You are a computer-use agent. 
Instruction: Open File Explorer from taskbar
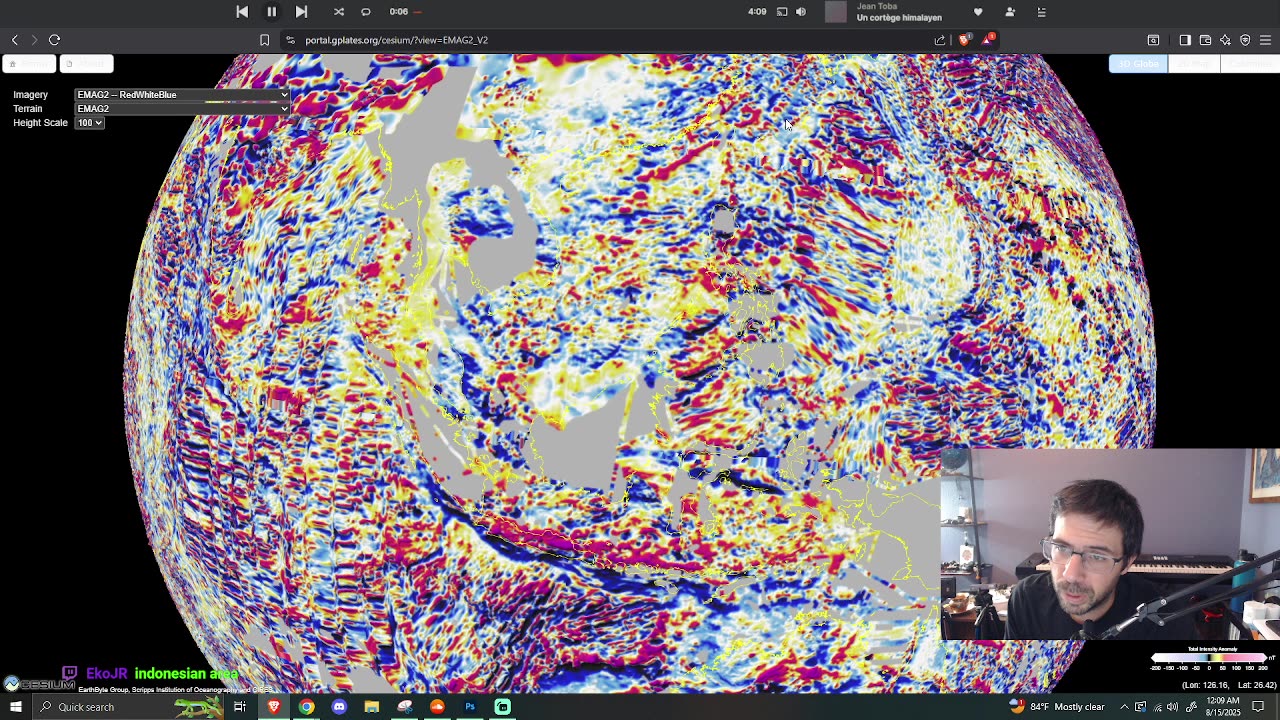point(372,707)
